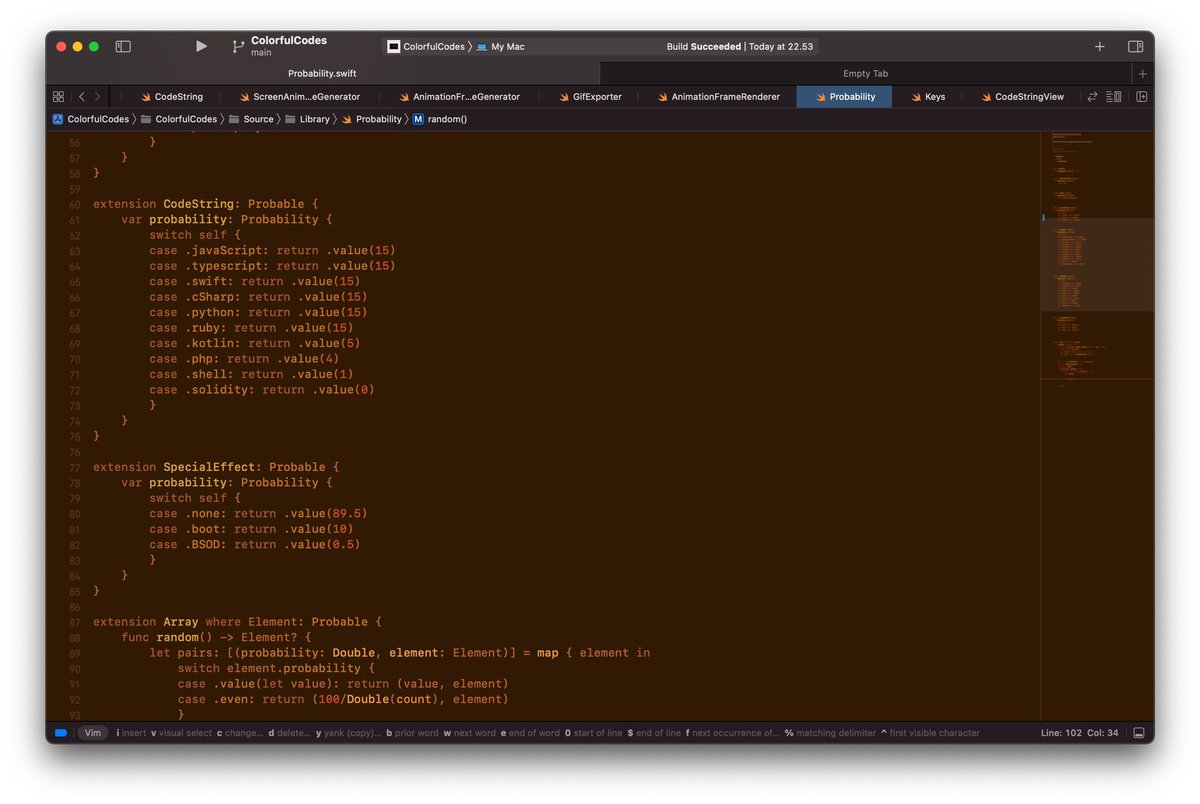The width and height of the screenshot is (1200, 804).
Task: Switch to the Probability.swift window tab
Action: point(322,73)
